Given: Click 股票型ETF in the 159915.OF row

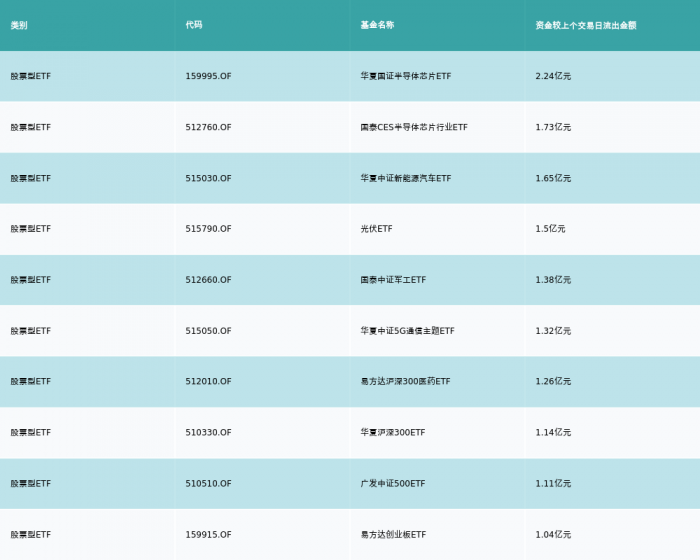Looking at the screenshot, I should click(31, 535).
